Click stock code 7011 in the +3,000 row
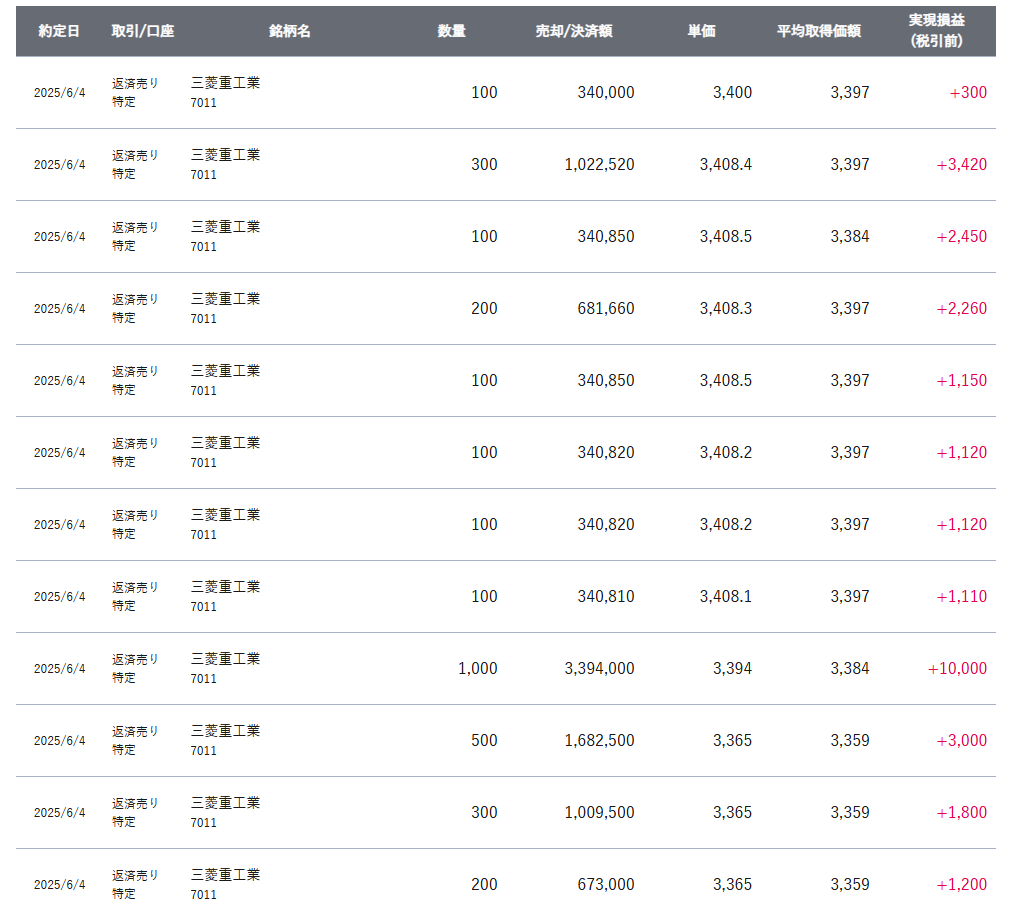Viewport: 1019px width, 903px height. (x=203, y=751)
